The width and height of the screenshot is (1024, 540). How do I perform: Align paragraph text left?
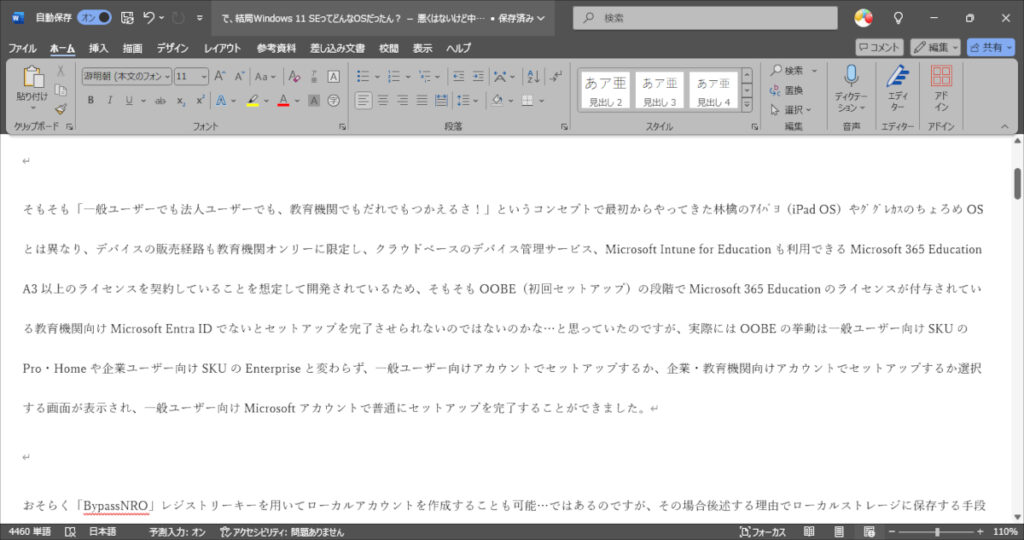tap(363, 101)
